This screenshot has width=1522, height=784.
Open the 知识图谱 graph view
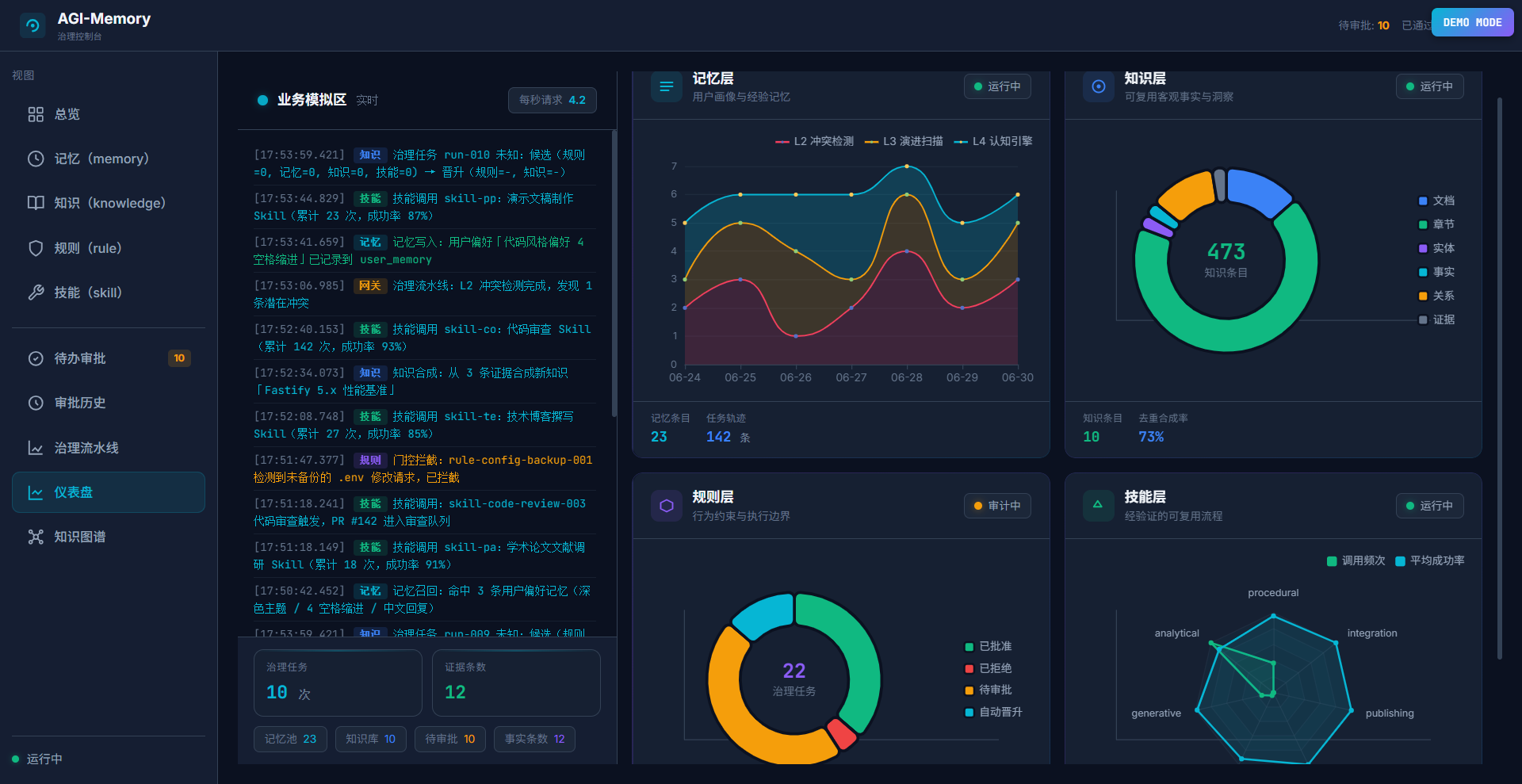click(x=109, y=537)
